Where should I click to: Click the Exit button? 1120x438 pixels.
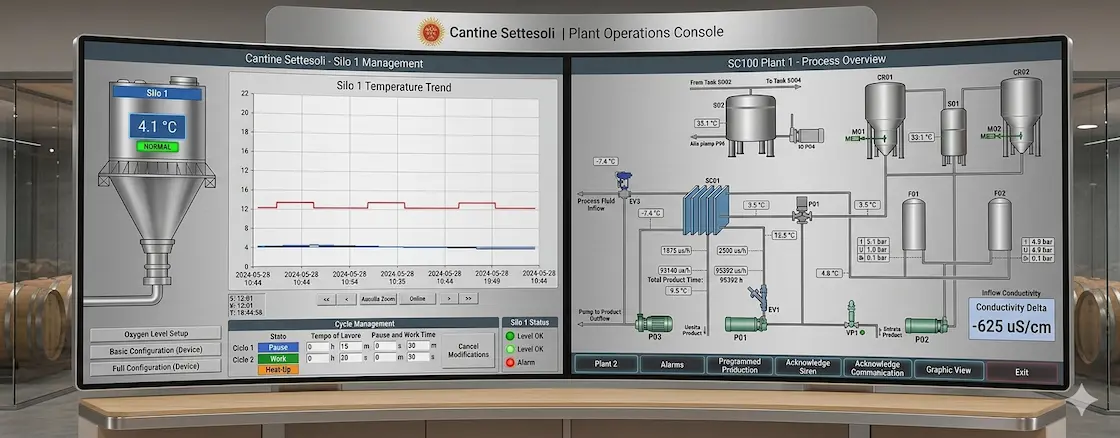pyautogui.click(x=1021, y=372)
